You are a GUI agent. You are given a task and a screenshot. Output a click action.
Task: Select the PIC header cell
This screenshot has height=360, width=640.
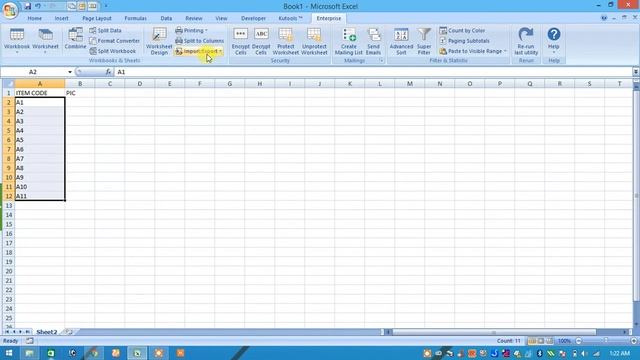coord(80,93)
